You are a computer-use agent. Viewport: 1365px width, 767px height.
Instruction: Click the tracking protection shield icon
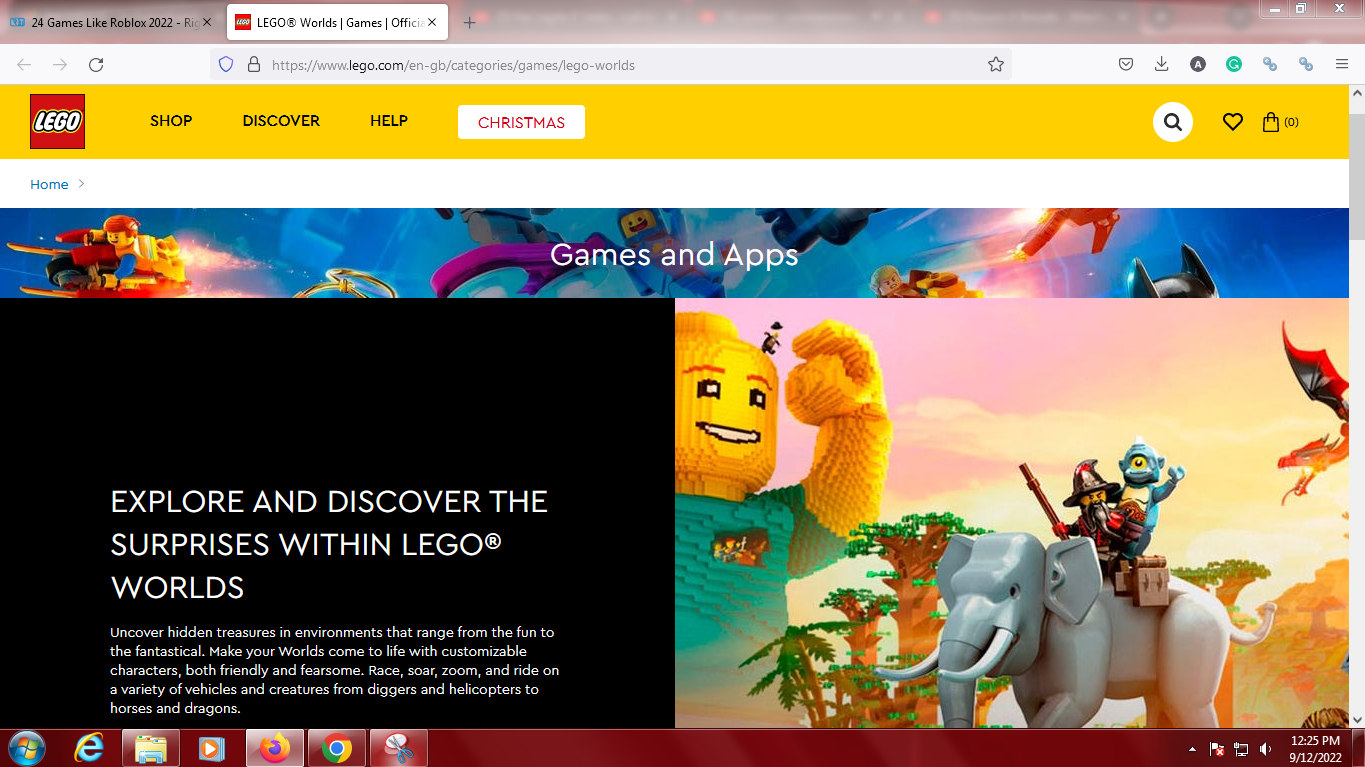[x=226, y=65]
